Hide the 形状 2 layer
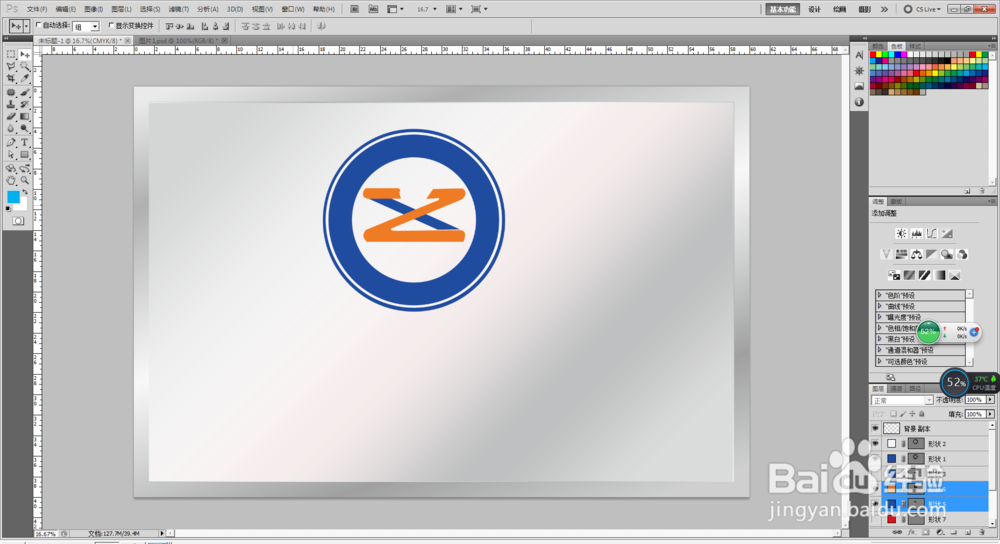 tap(876, 444)
